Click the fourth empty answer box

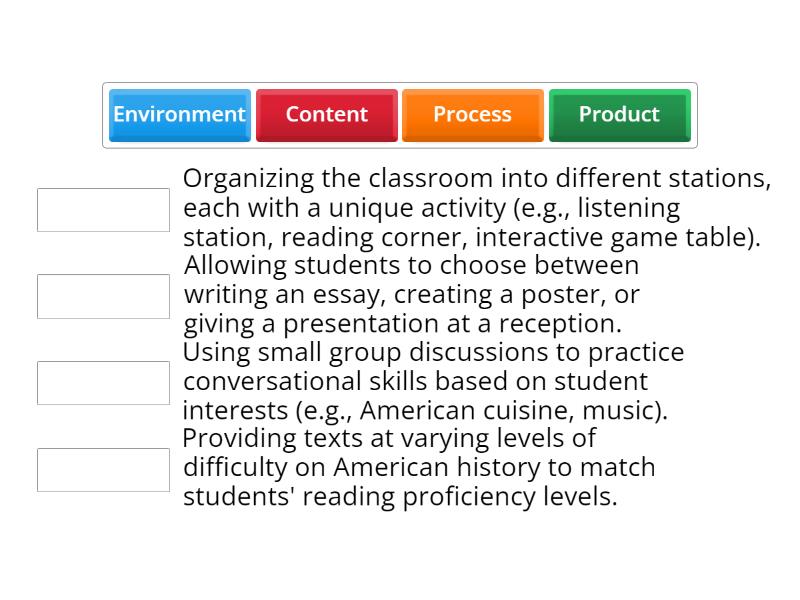click(103, 469)
